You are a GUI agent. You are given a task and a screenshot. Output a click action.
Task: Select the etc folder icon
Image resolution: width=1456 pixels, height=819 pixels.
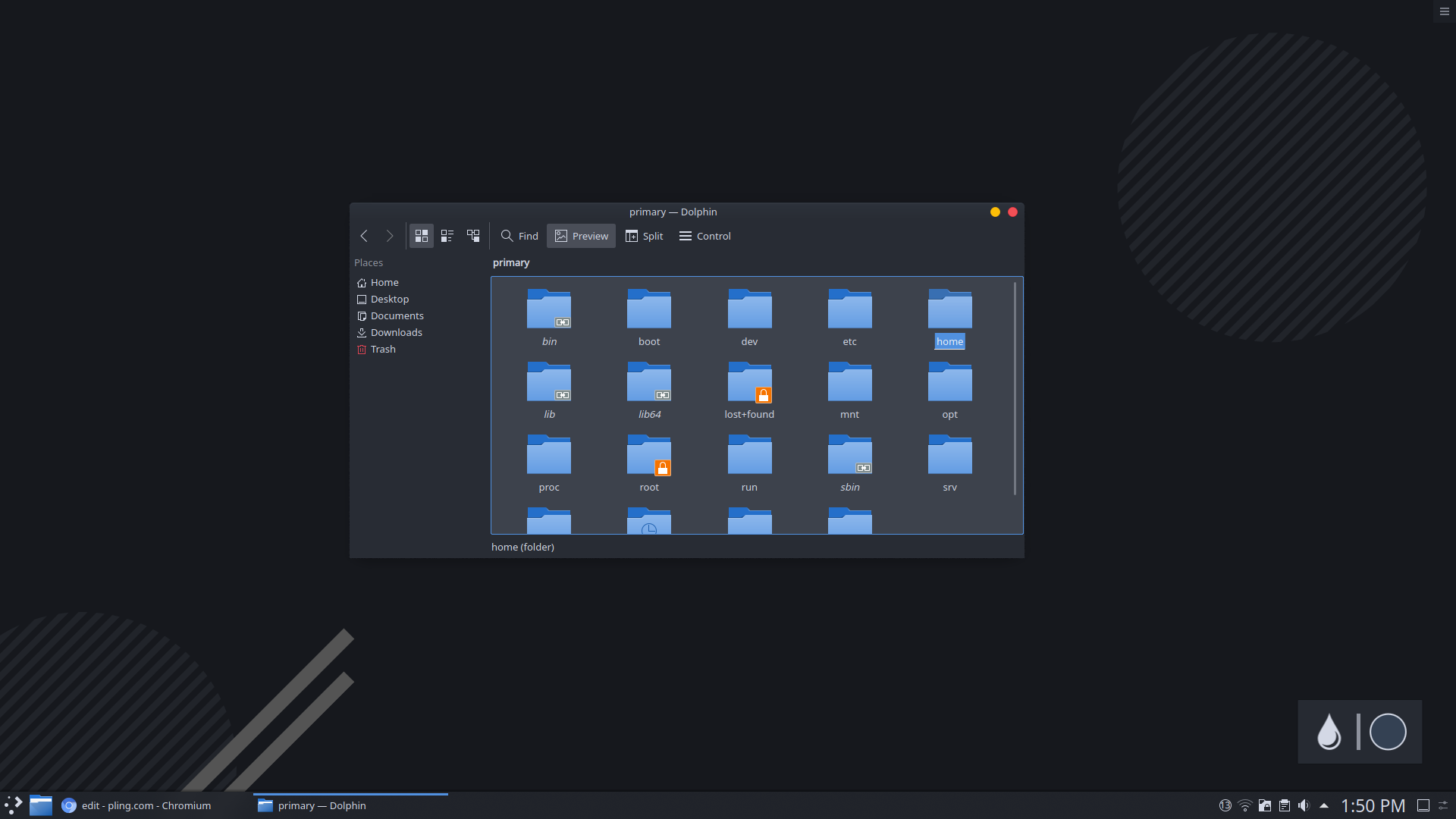pyautogui.click(x=849, y=309)
